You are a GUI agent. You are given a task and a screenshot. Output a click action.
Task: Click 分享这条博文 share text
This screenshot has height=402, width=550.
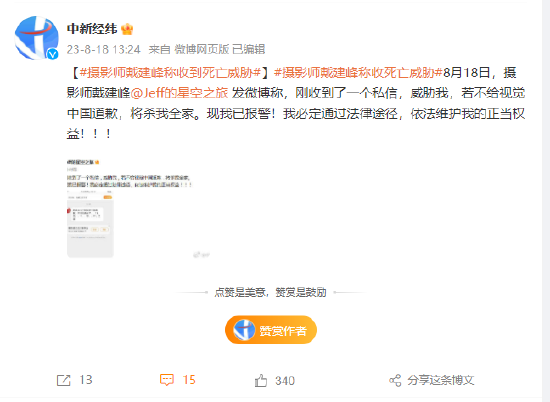441,380
